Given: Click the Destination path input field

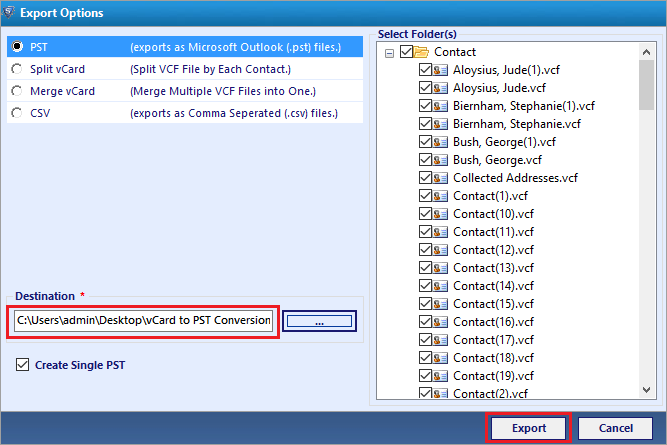Looking at the screenshot, I should click(x=143, y=321).
